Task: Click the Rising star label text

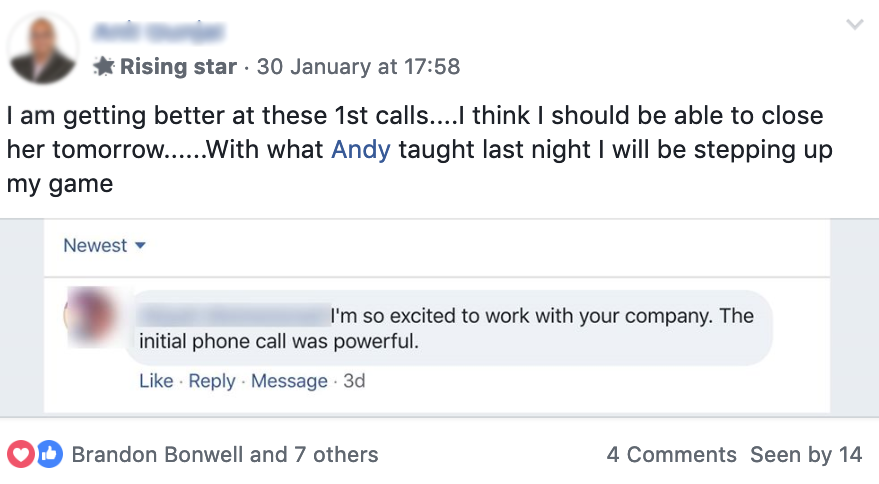Action: coord(178,67)
